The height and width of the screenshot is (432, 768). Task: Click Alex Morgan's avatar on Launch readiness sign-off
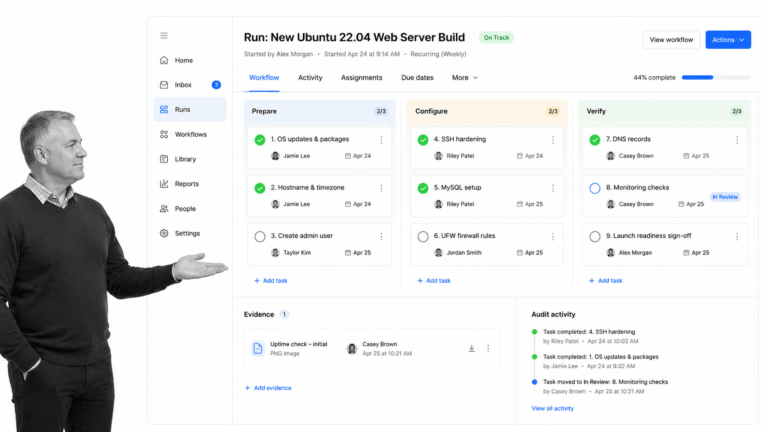[x=610, y=253]
